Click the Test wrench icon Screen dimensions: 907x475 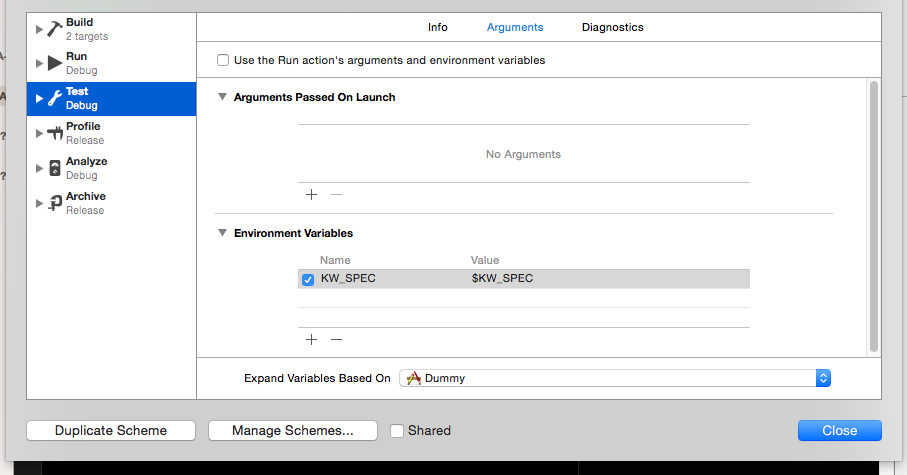click(x=55, y=98)
